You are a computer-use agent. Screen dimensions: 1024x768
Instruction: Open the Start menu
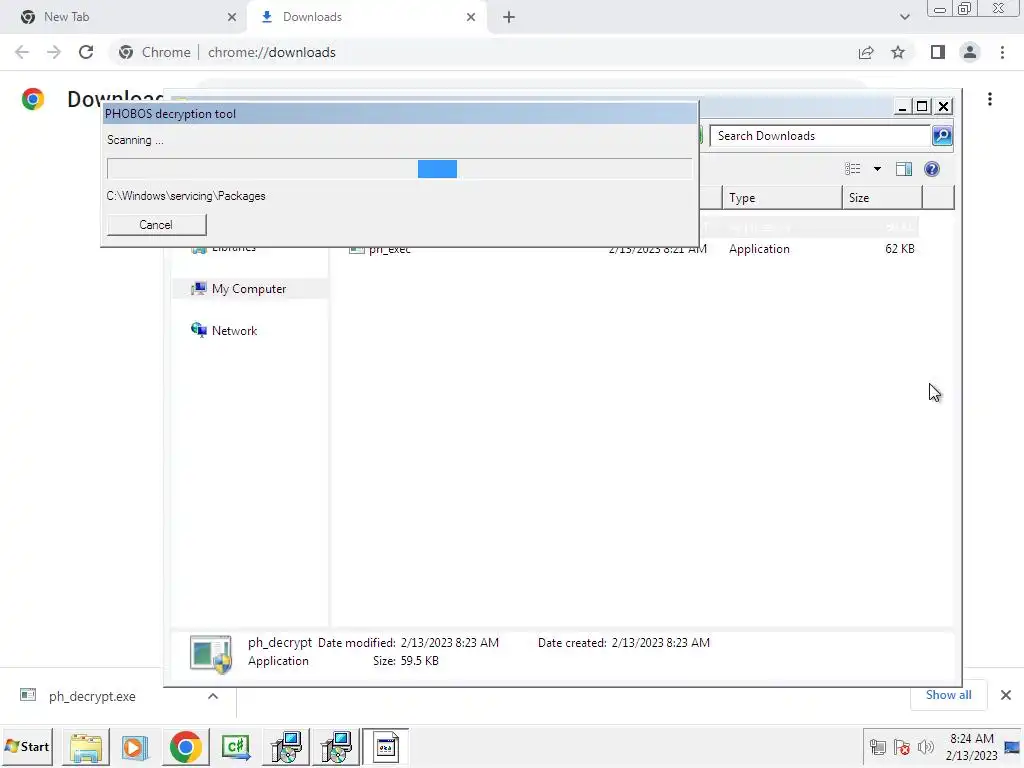(27, 746)
